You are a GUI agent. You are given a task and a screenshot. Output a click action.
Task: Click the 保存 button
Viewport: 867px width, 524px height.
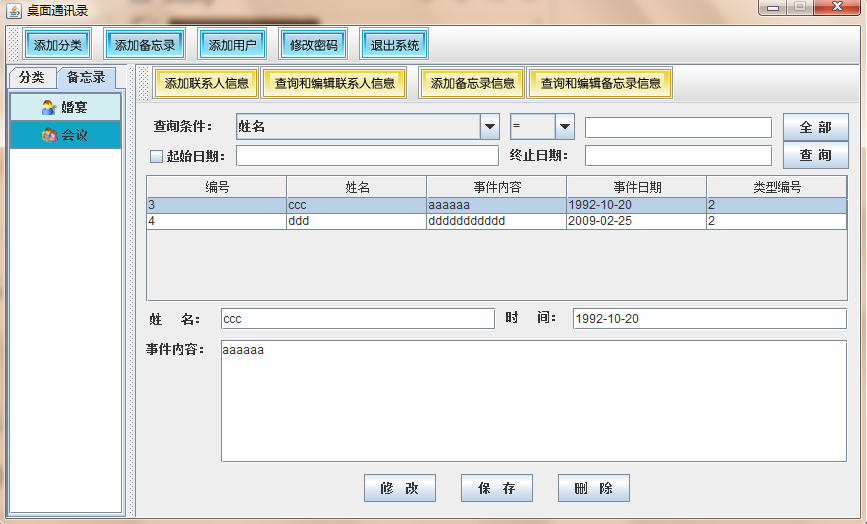pyautogui.click(x=497, y=488)
